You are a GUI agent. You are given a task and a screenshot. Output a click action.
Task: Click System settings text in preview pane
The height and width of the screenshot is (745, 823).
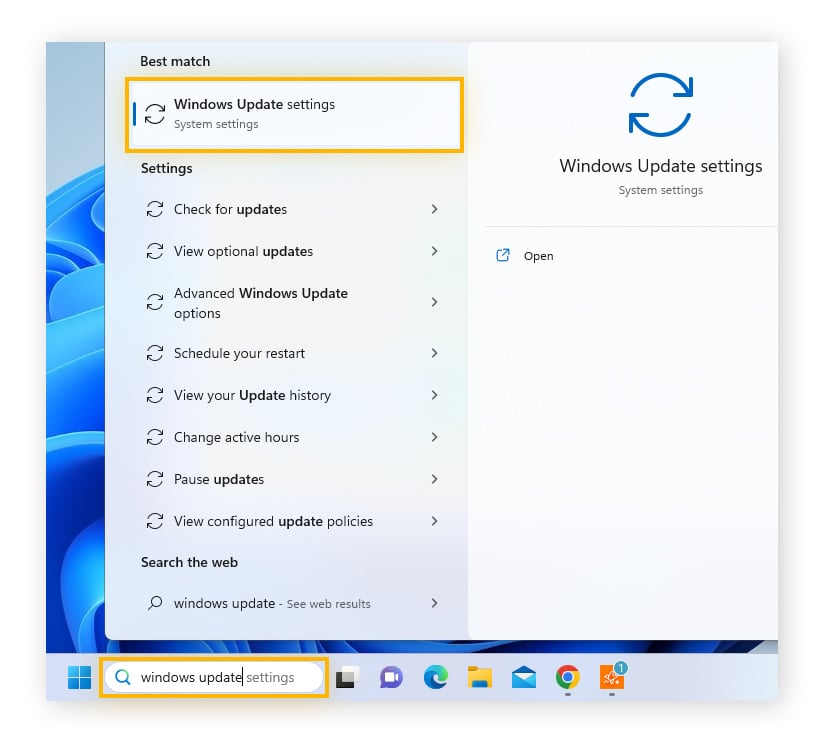tap(660, 190)
